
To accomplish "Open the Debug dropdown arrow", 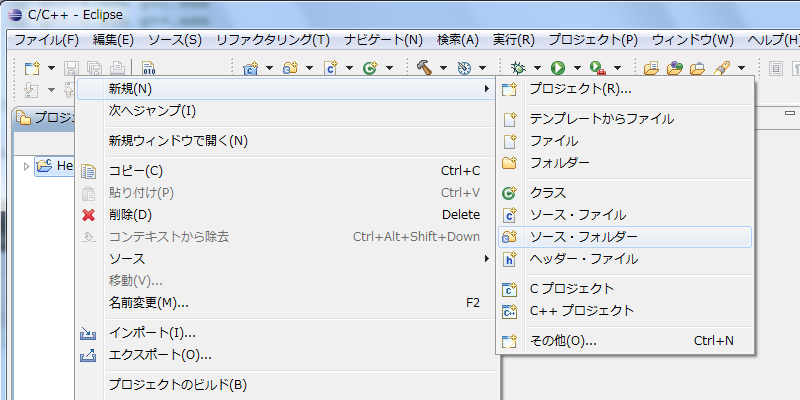I will 537,68.
